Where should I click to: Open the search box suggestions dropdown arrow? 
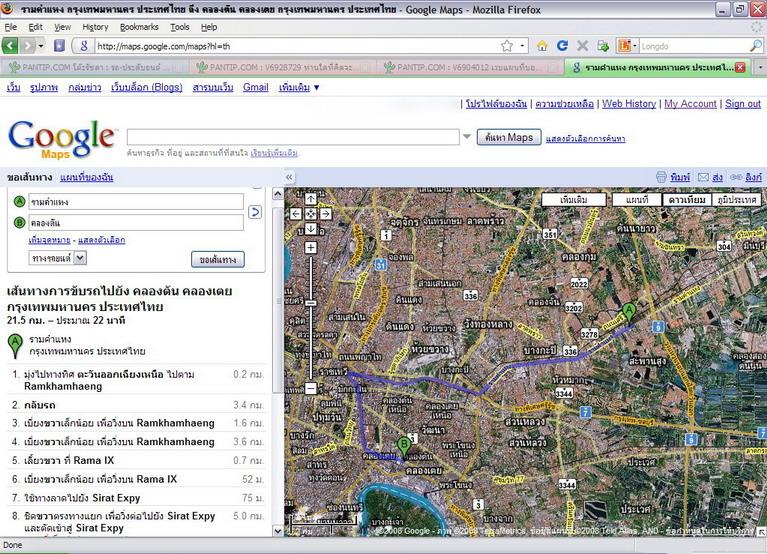click(467, 136)
